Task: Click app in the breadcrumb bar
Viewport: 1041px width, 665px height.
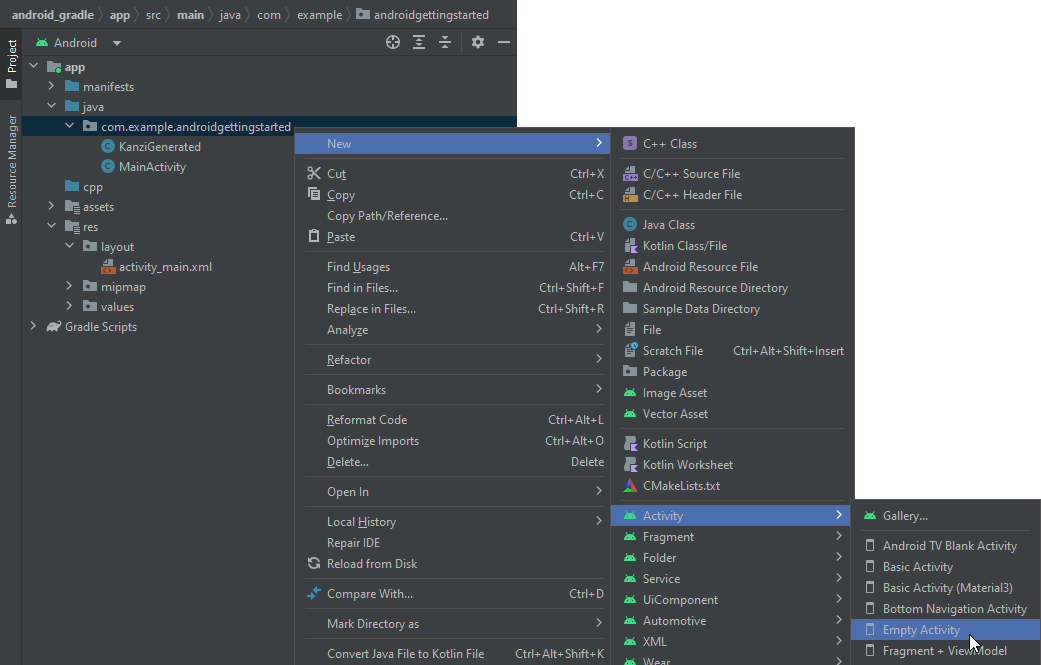Action: point(120,15)
